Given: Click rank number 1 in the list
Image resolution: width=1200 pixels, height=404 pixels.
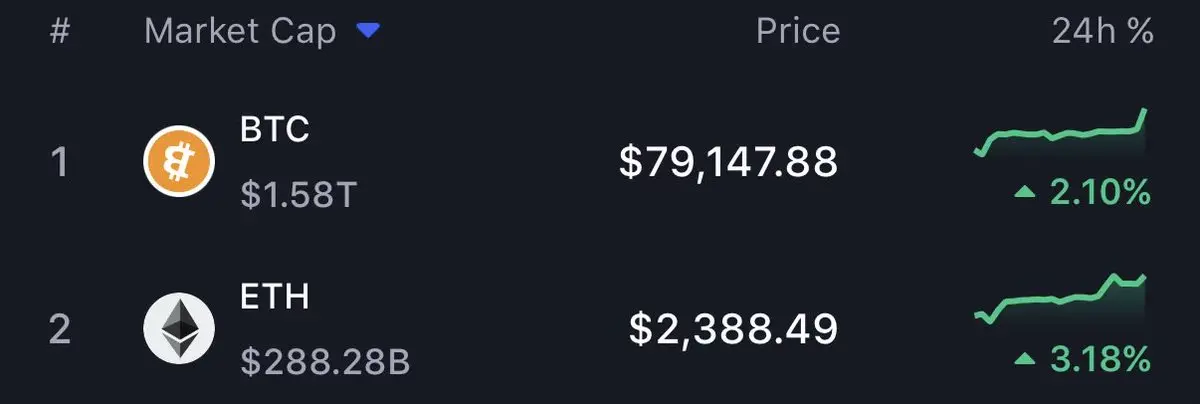Looking at the screenshot, I should [x=60, y=163].
